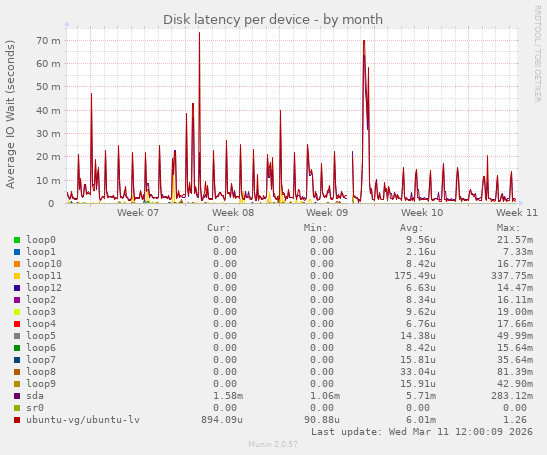This screenshot has height=455, width=547.
Task: Click the loop9 max value 42.90m
Action: point(515,383)
